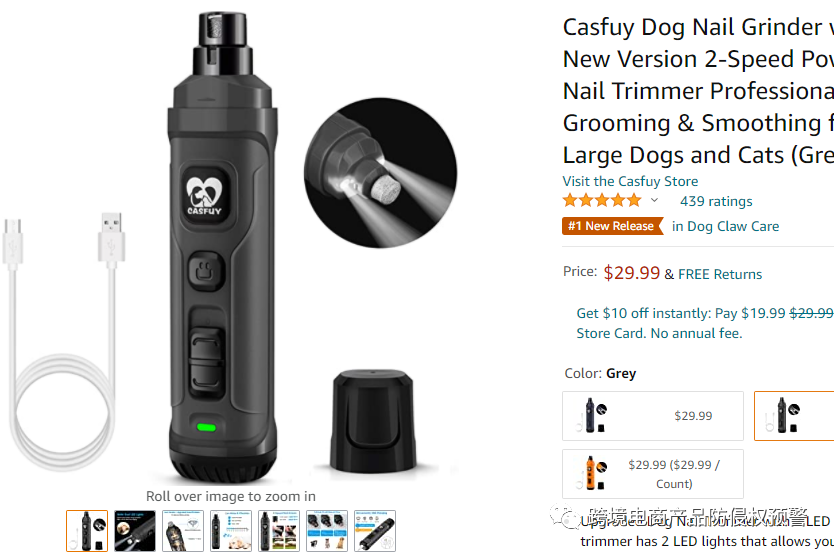Expand the rating breakdown chevron beside stars
The image size is (834, 553).
[x=654, y=200]
